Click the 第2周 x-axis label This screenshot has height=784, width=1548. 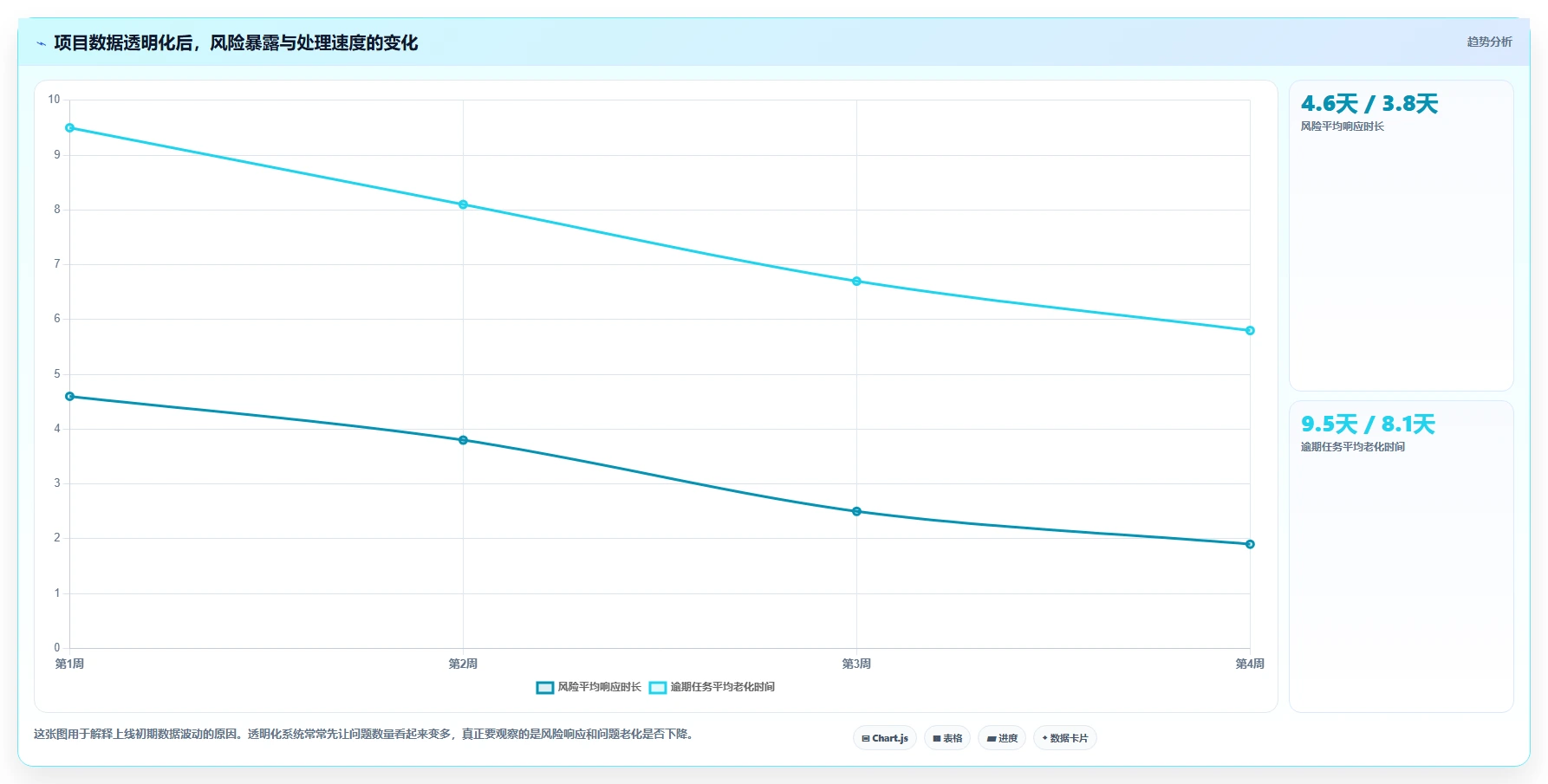tap(463, 664)
